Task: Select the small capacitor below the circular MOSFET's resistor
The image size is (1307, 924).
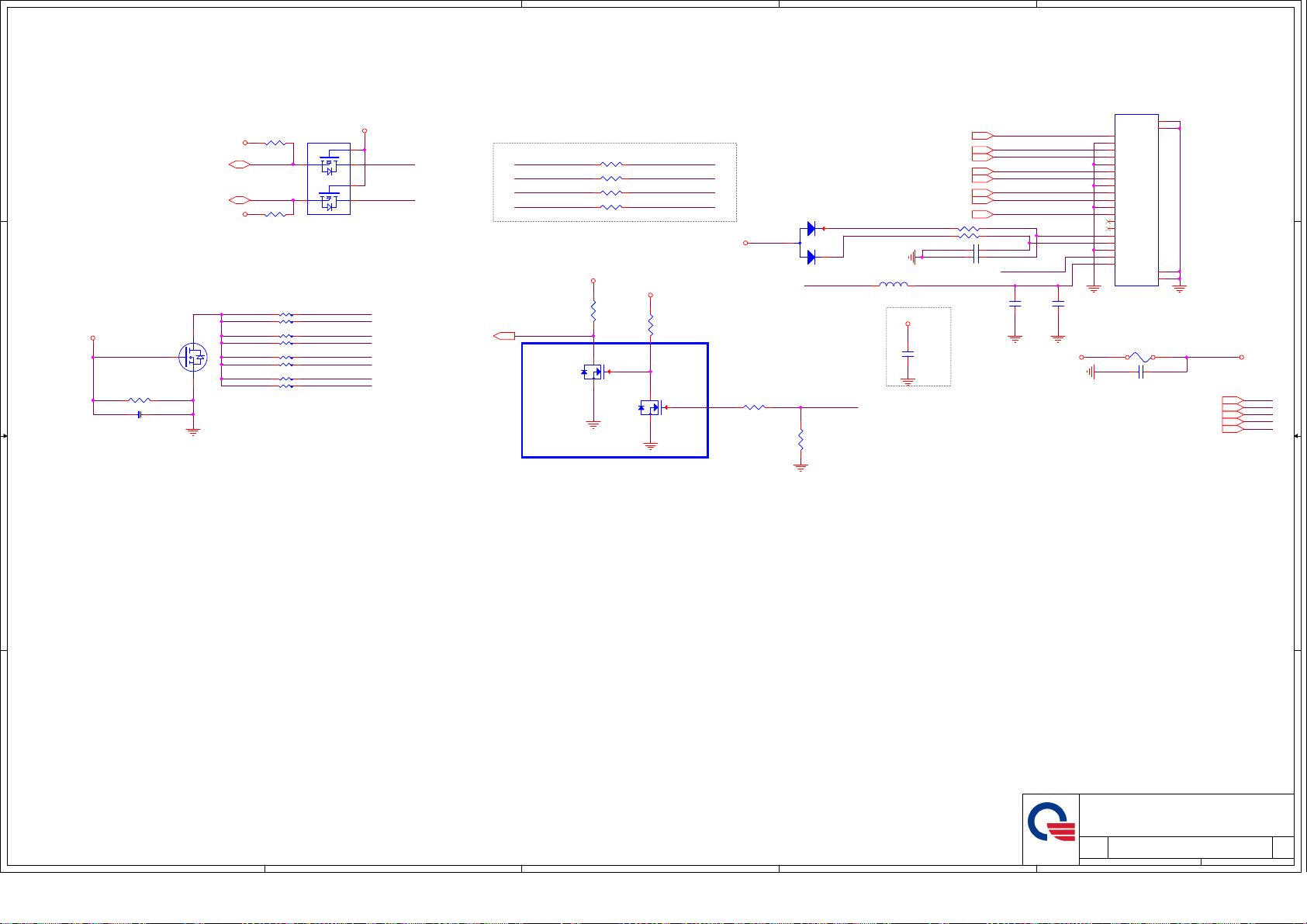Action: 139,414
